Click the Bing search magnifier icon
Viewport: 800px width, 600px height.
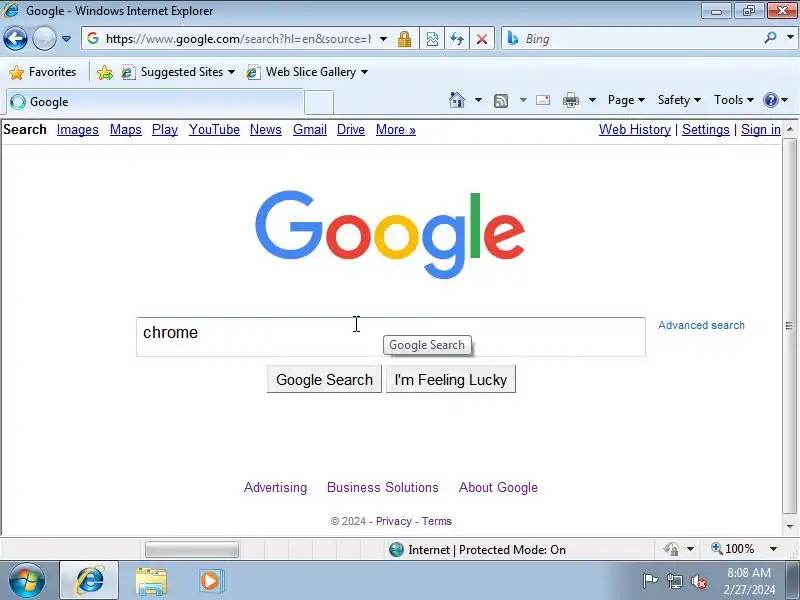(x=770, y=38)
